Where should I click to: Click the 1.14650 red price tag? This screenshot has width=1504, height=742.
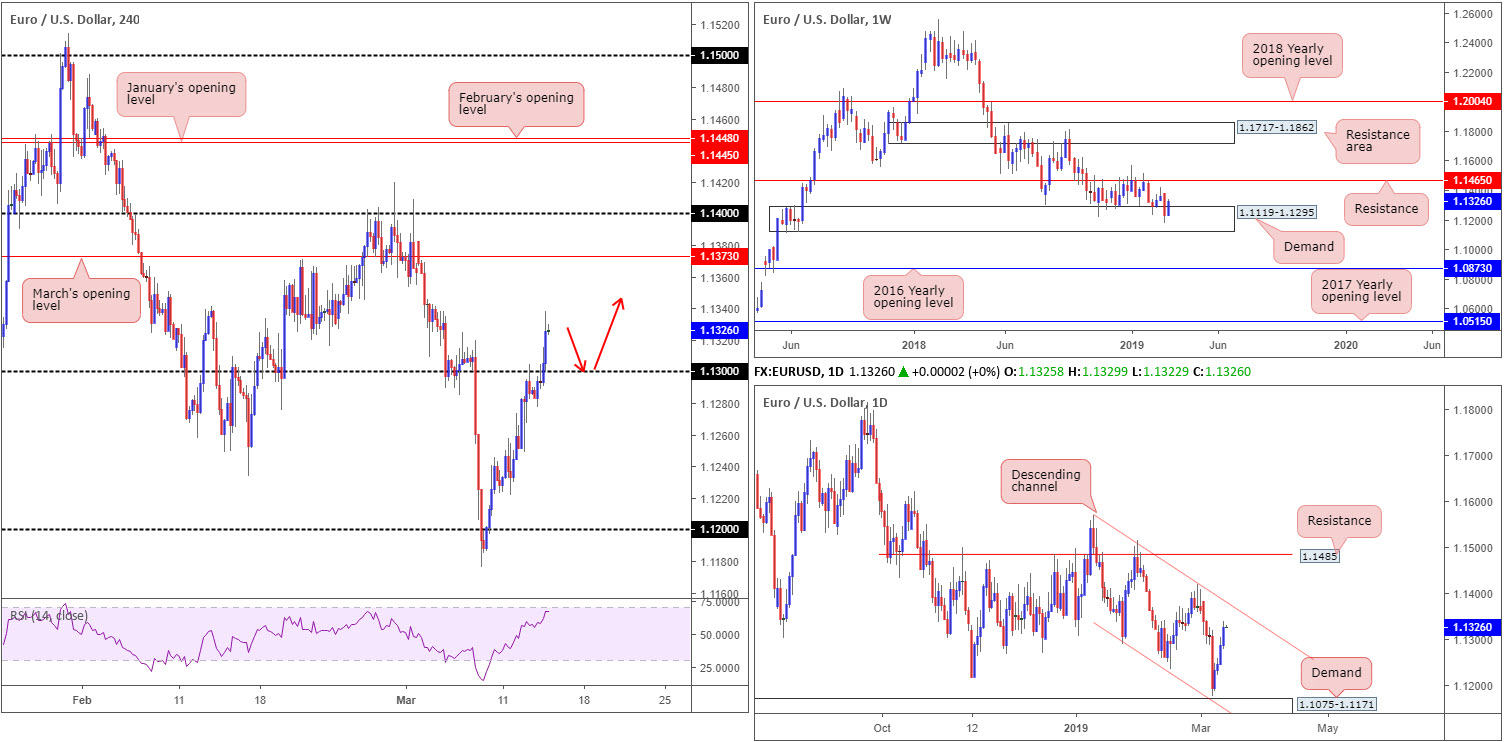pyautogui.click(x=1473, y=181)
